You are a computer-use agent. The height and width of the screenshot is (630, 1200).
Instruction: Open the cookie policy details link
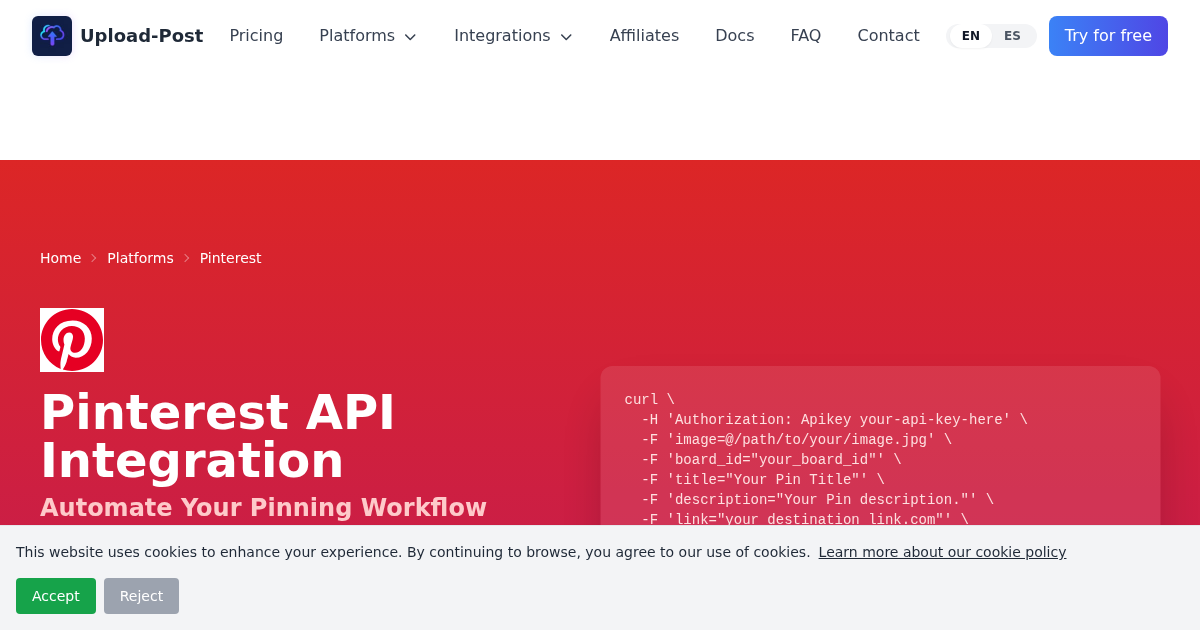coord(942,552)
